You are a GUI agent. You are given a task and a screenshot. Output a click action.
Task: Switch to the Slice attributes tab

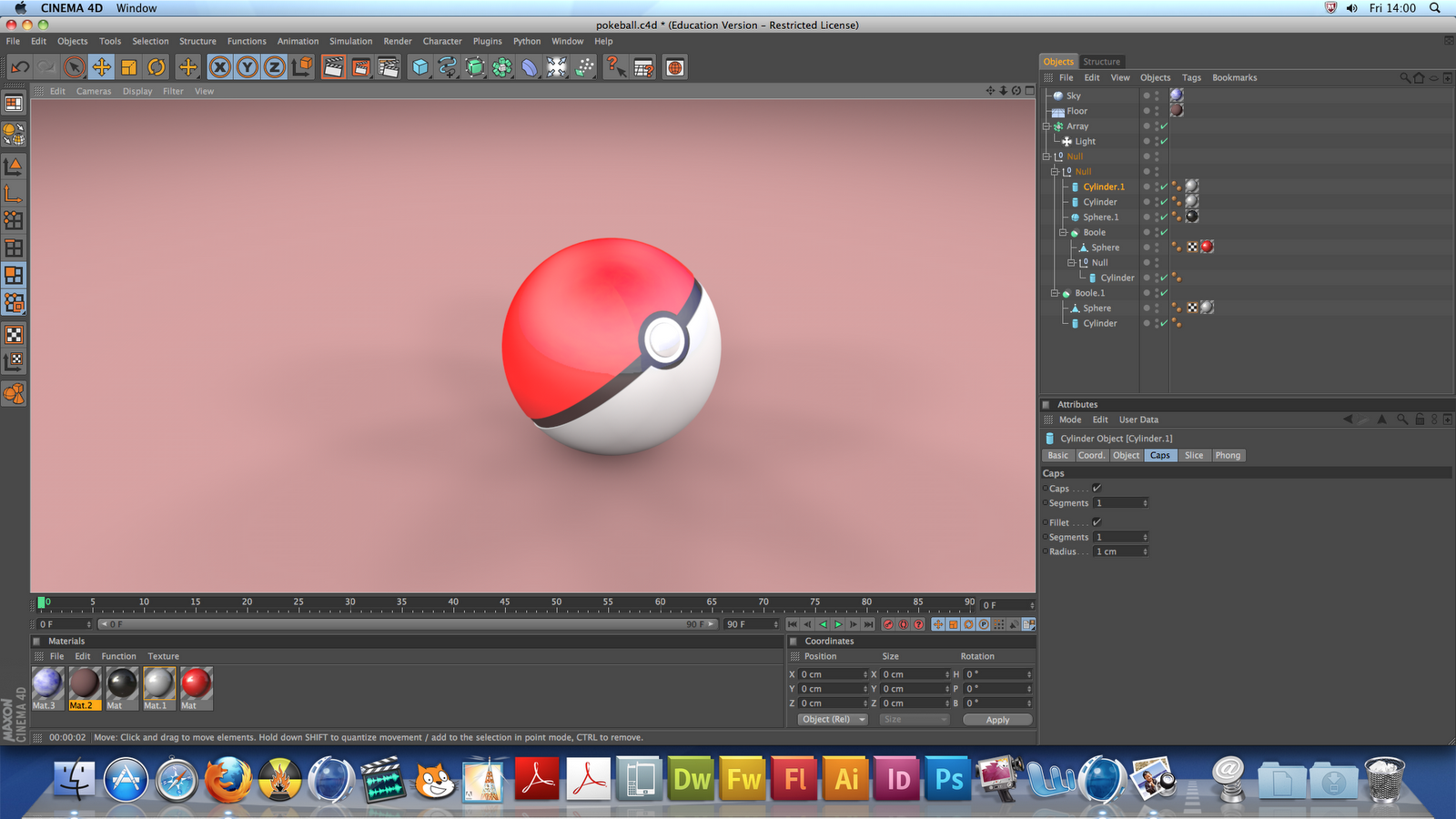[x=1193, y=455]
